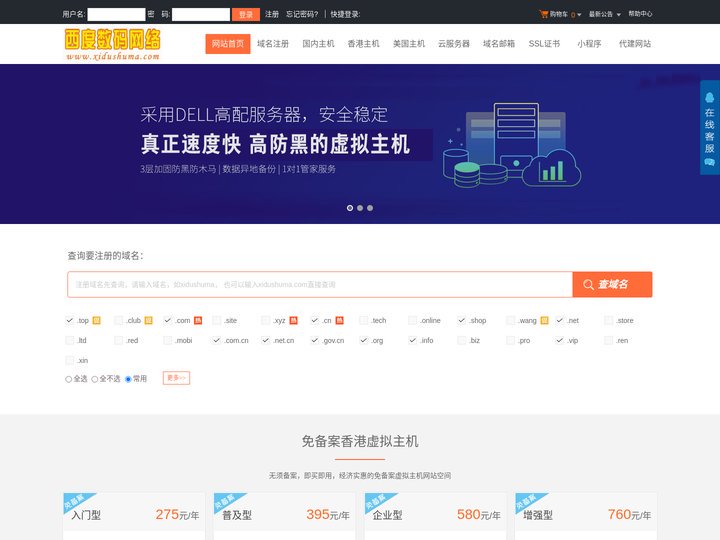This screenshot has width=720, height=540.
Task: Open the SSL证书 menu item
Action: tap(544, 44)
